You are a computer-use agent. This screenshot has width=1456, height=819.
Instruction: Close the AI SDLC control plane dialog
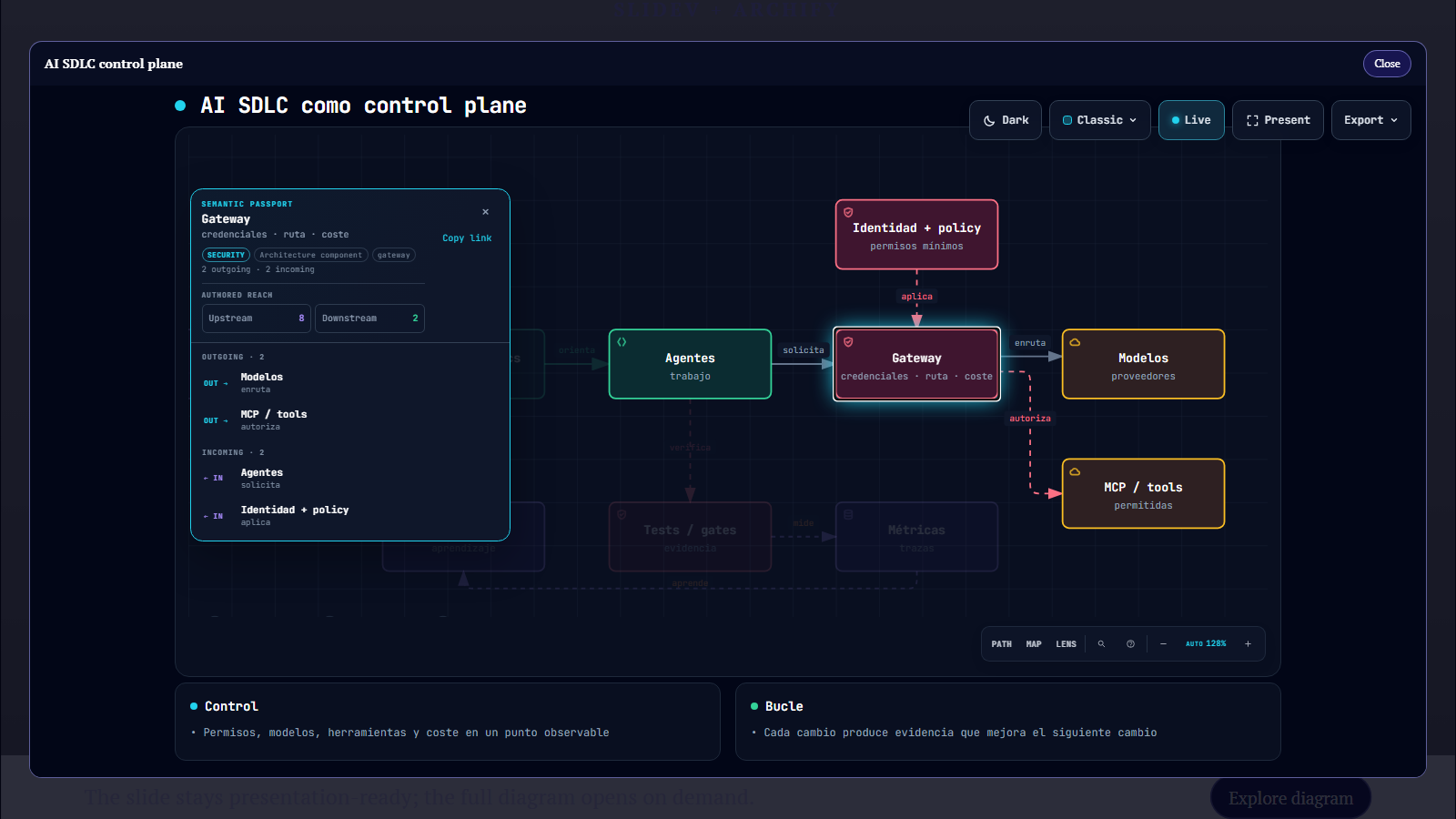pos(1387,64)
